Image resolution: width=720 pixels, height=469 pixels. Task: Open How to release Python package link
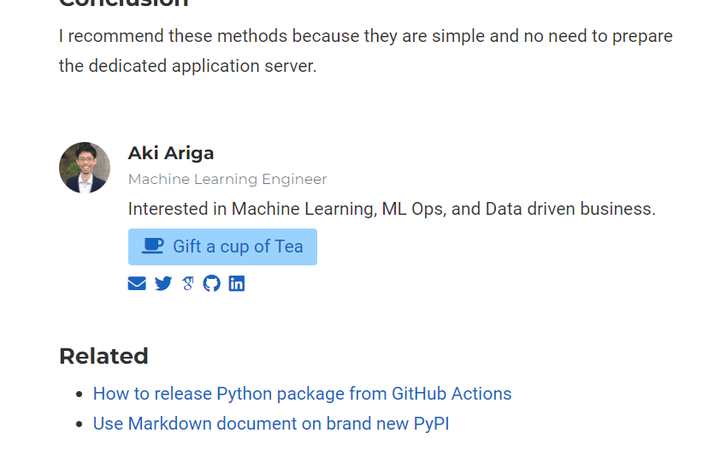pos(302,394)
